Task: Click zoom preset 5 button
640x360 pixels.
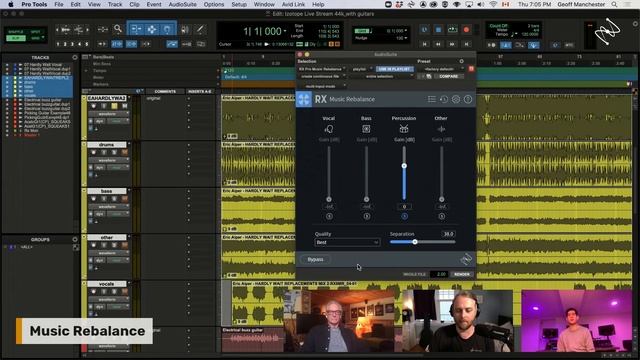Action: pos(87,44)
